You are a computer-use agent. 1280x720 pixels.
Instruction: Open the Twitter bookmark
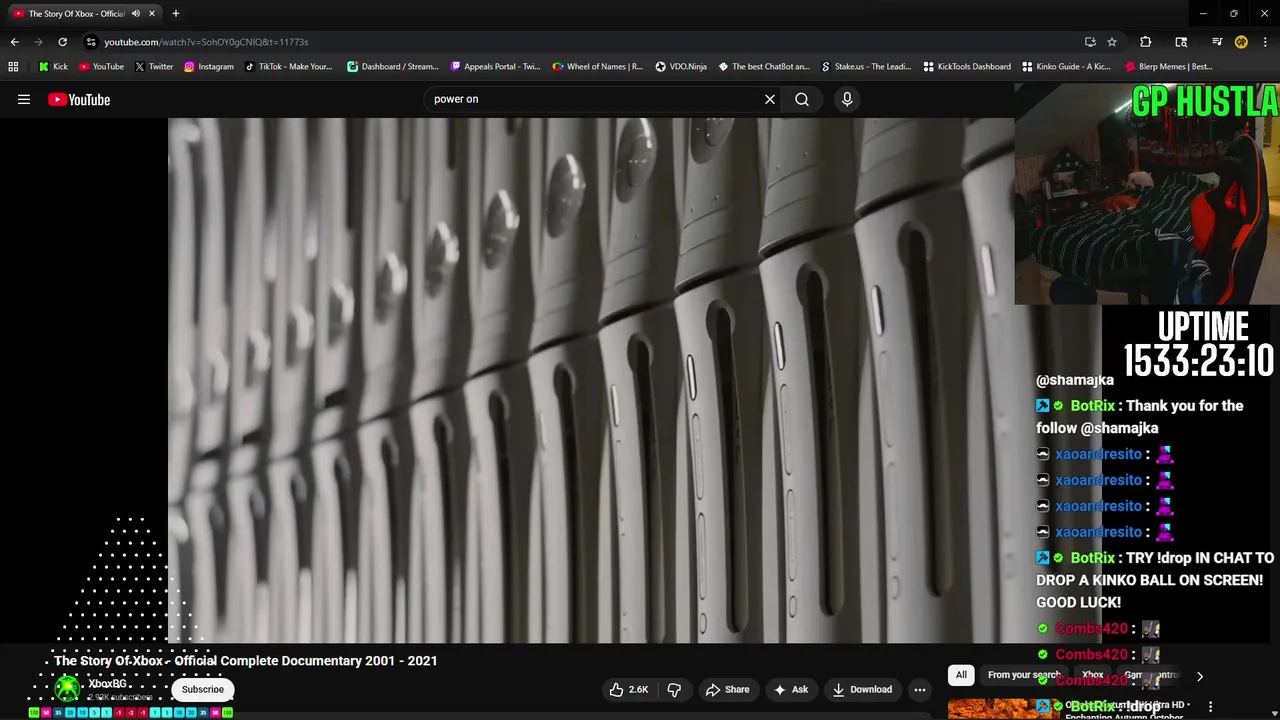point(154,67)
